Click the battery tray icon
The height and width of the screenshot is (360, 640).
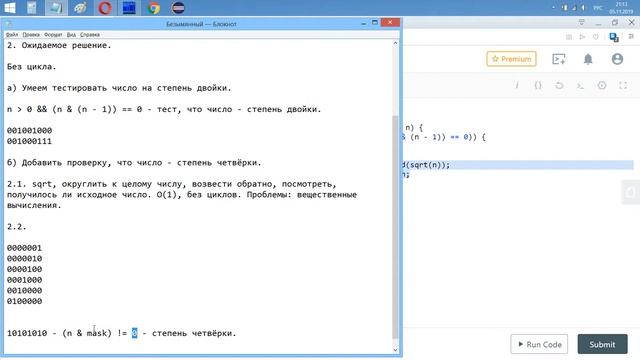tap(565, 8)
